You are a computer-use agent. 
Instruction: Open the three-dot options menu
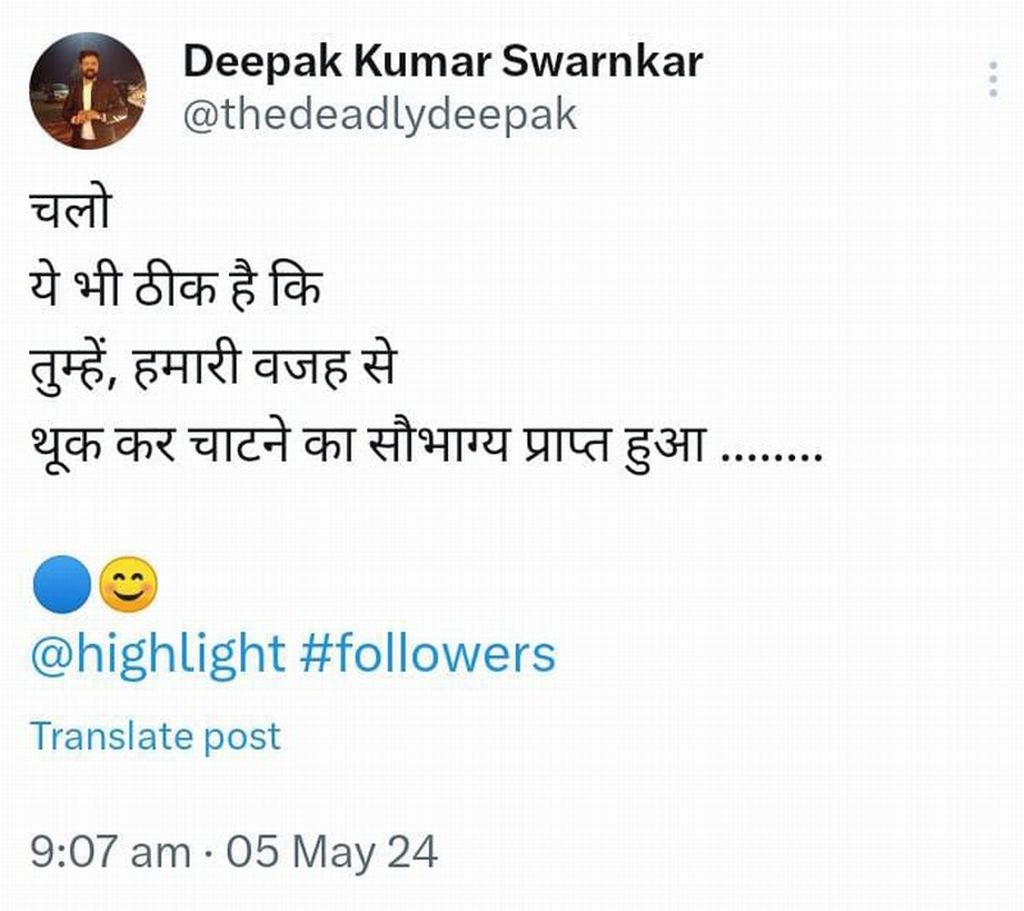click(x=994, y=80)
